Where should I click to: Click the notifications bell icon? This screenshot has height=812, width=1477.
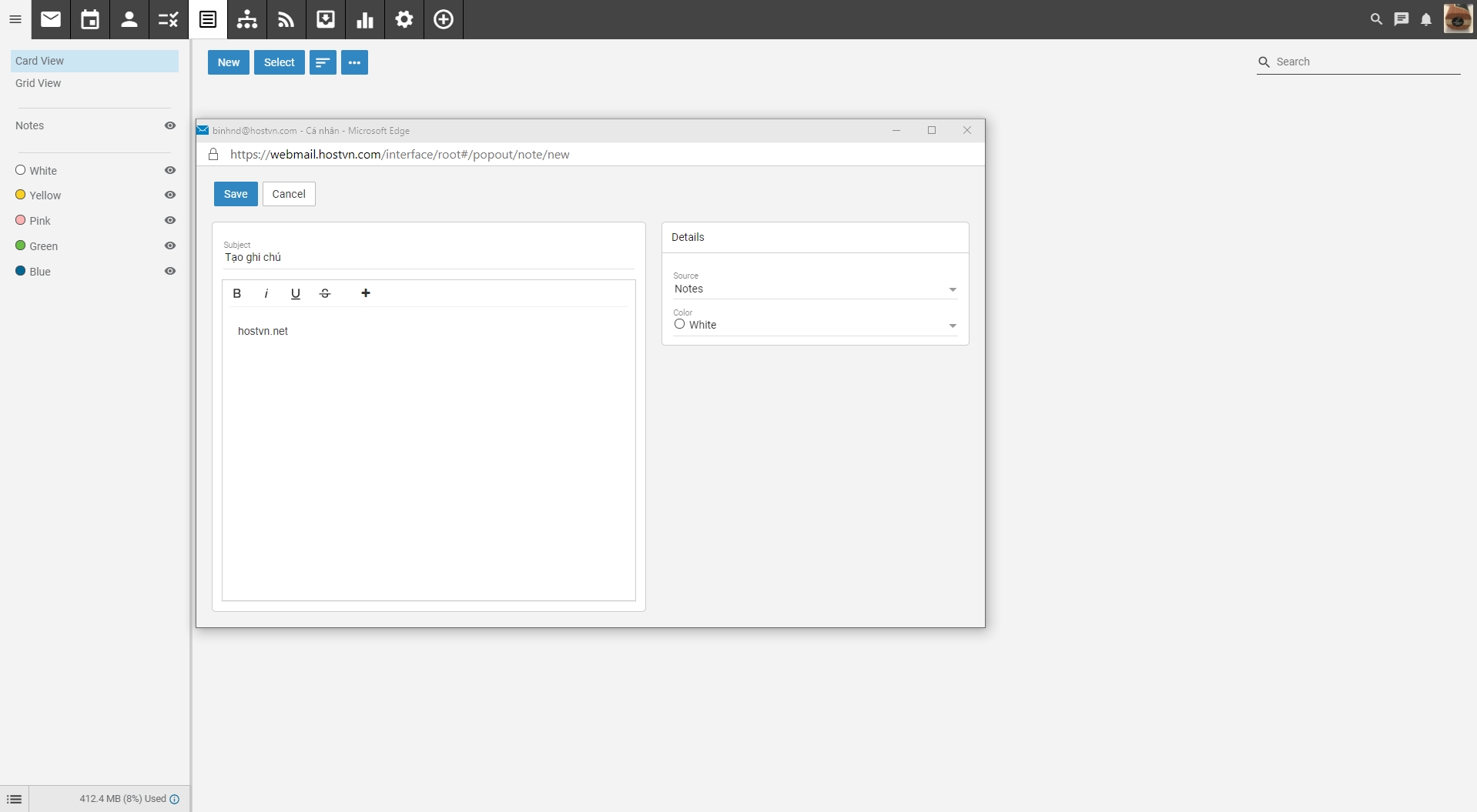[1425, 19]
